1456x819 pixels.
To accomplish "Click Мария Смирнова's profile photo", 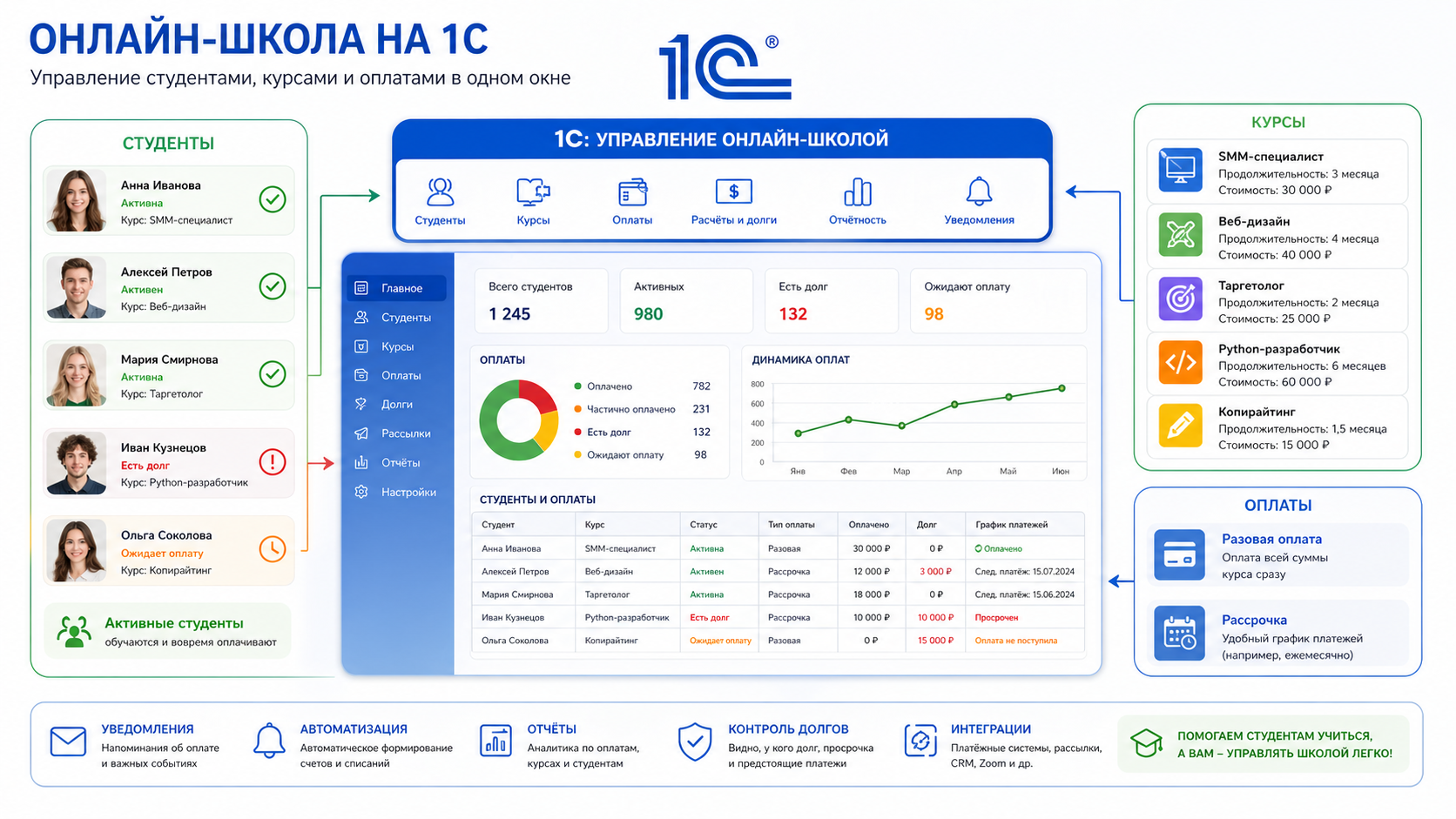I will [x=77, y=375].
